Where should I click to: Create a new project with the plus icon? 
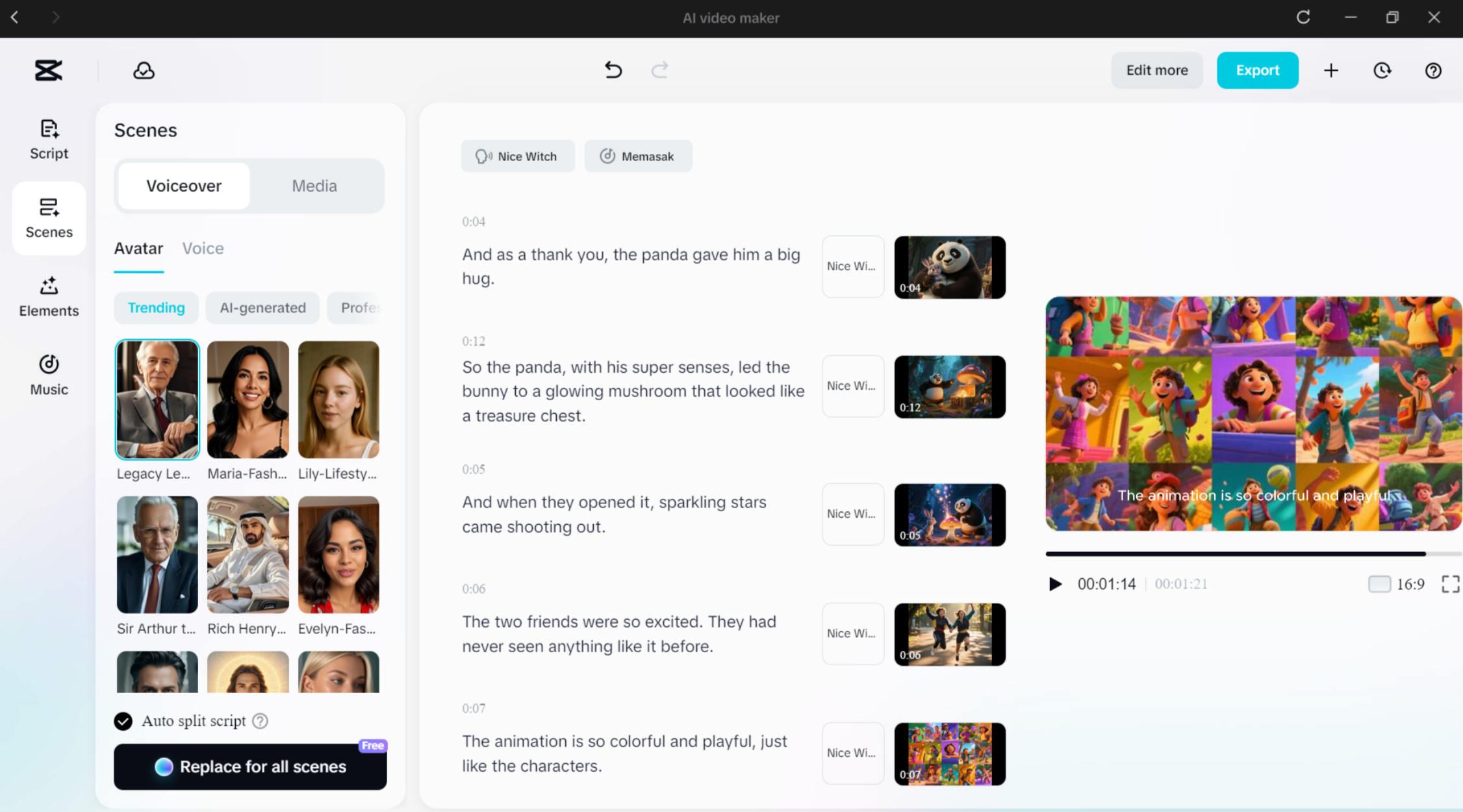click(x=1331, y=70)
